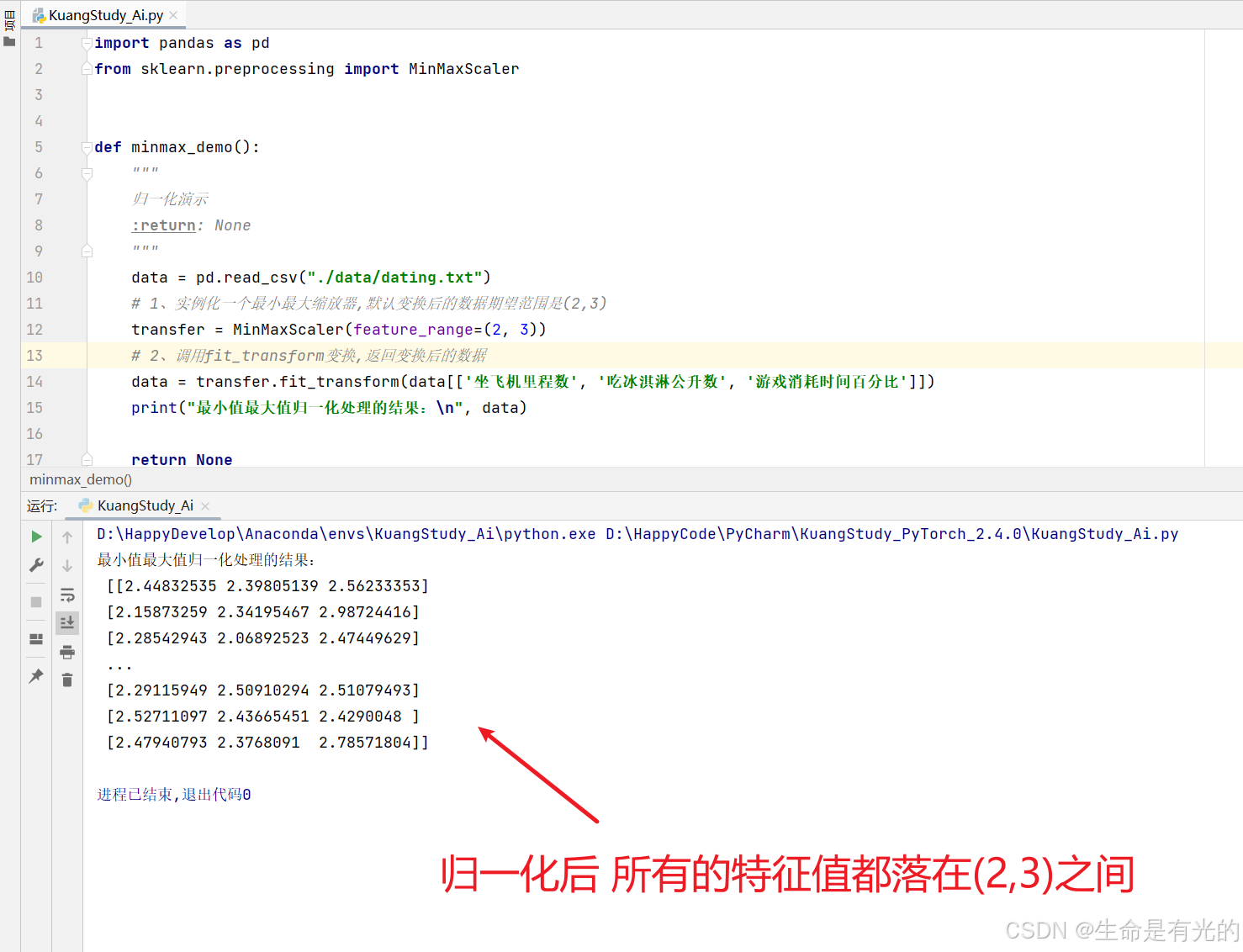
Task: Click the KuangStudy_Ai.py path link in console
Action: click(x=891, y=534)
